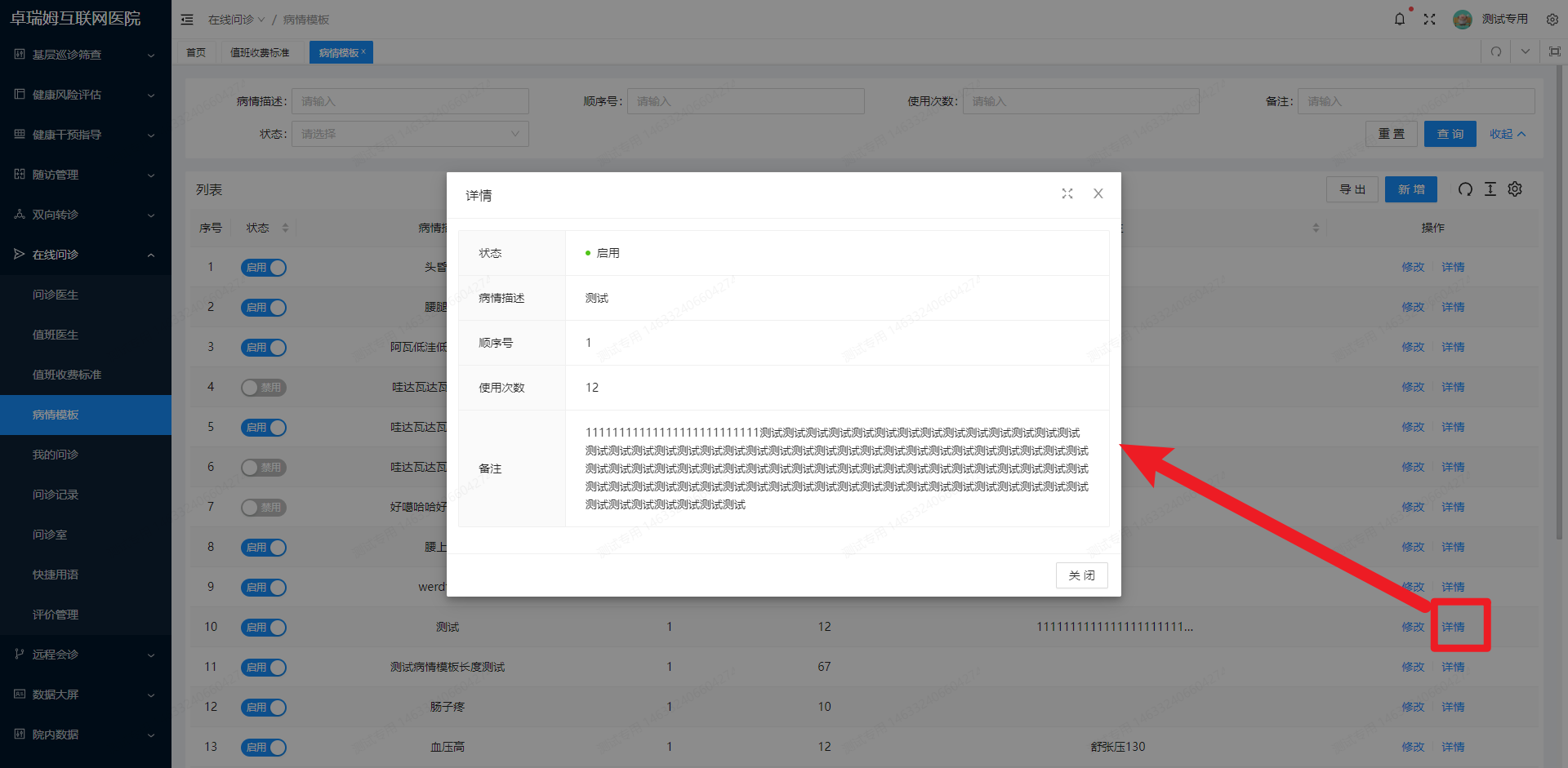The image size is (1568, 768).
Task: Click 详情 link on row 11
Action: [1453, 667]
